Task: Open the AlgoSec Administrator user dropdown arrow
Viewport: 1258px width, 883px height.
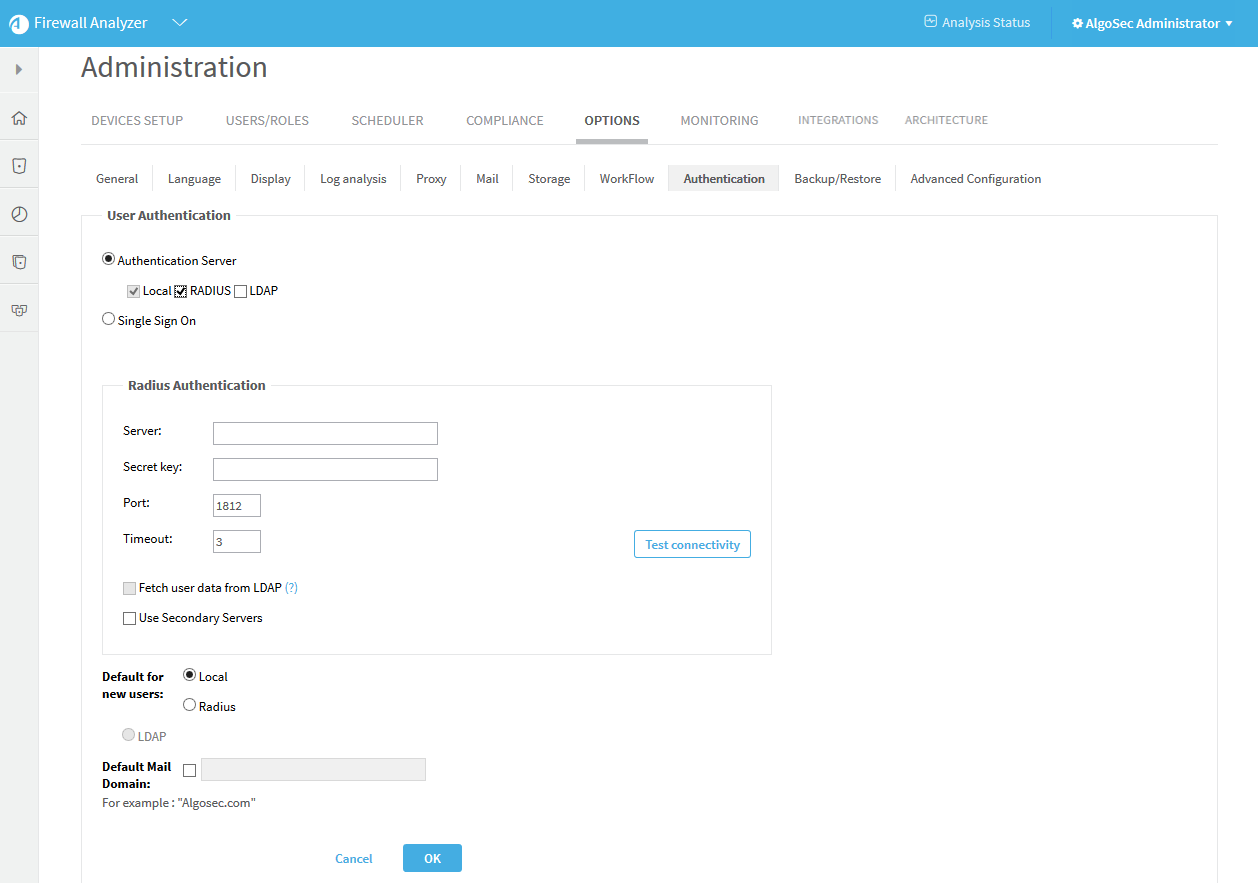Action: click(x=1229, y=23)
